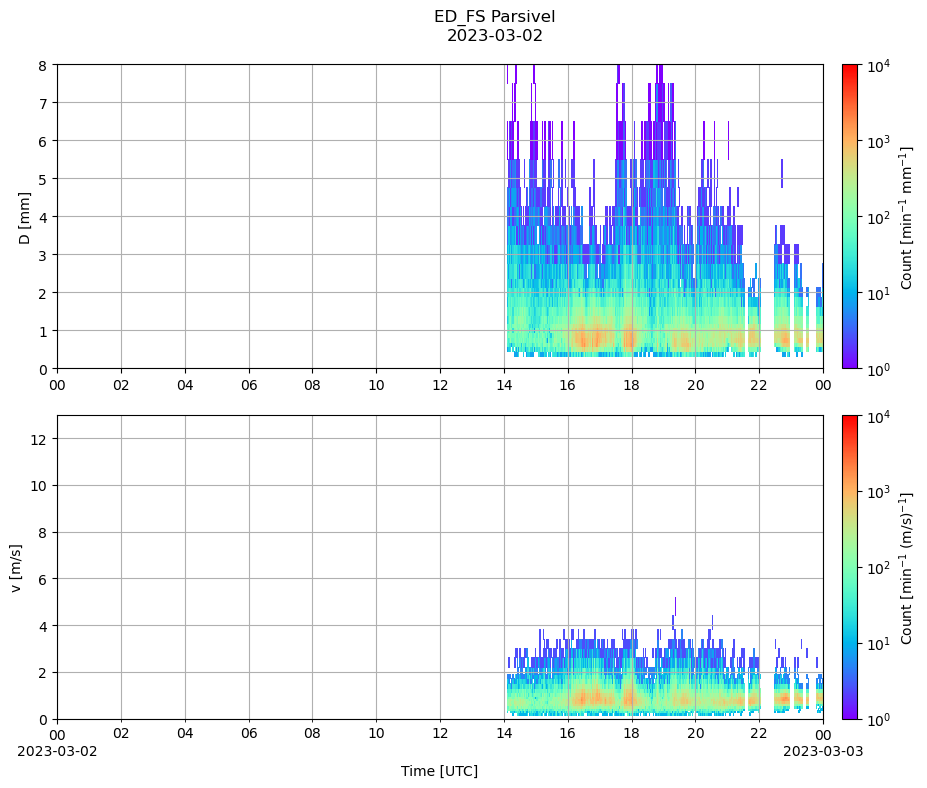927x788 pixels.
Task: Click the '12' tick on the v [m/s] axis
Action: click(38, 439)
